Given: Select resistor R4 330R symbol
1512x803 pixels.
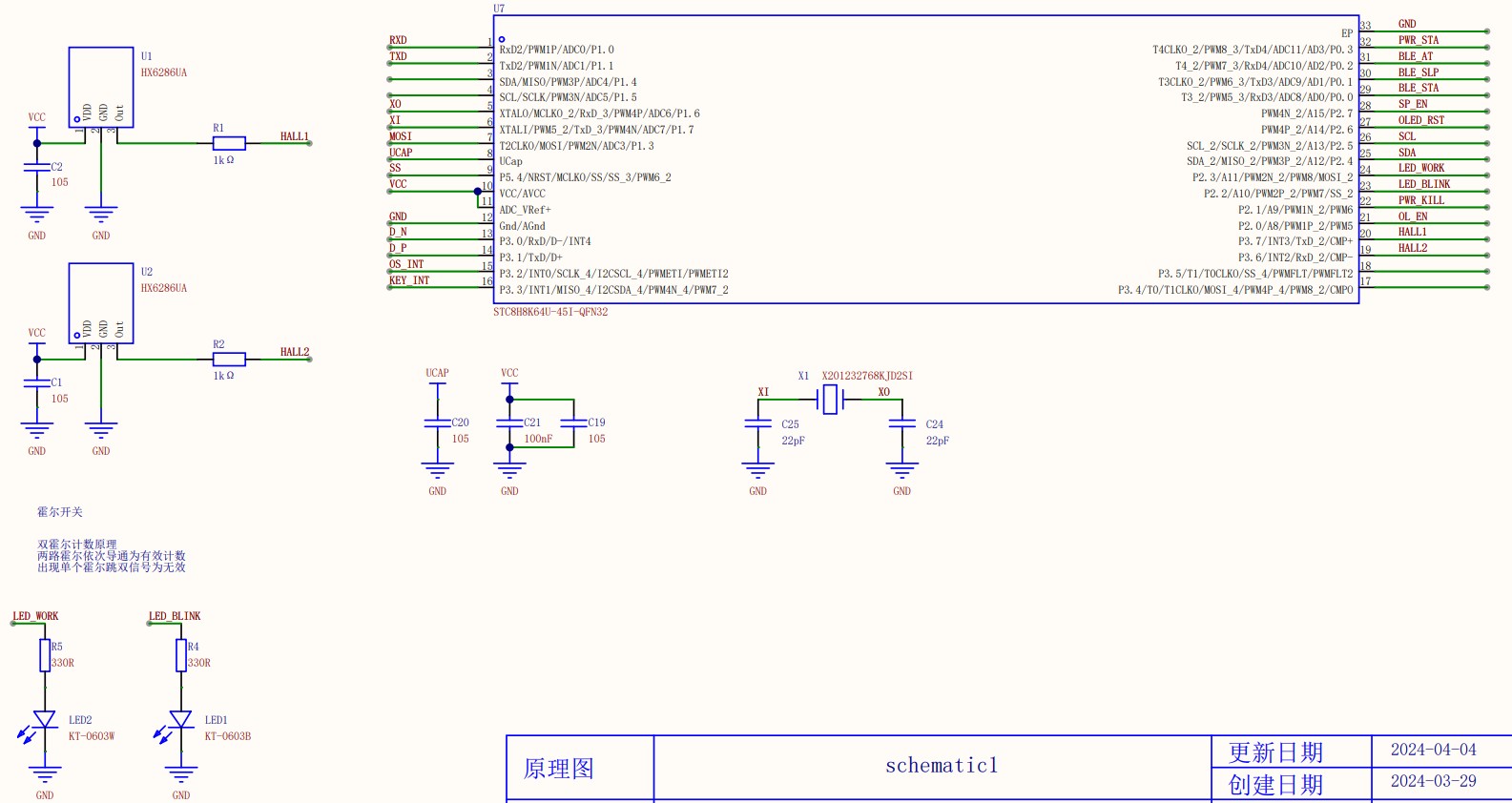Looking at the screenshot, I should coord(181,655).
